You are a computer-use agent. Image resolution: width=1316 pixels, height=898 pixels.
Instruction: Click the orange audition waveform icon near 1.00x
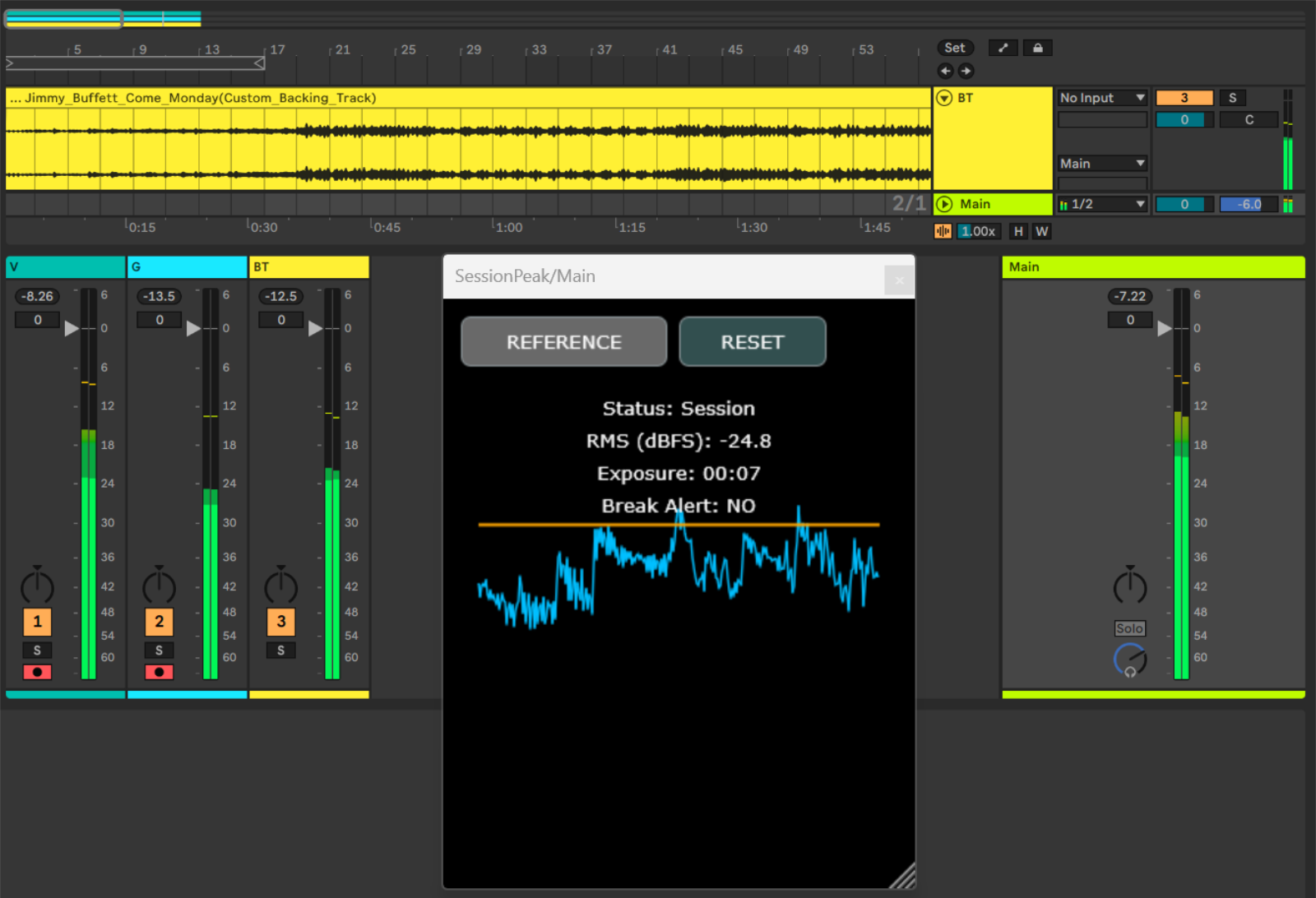[942, 231]
